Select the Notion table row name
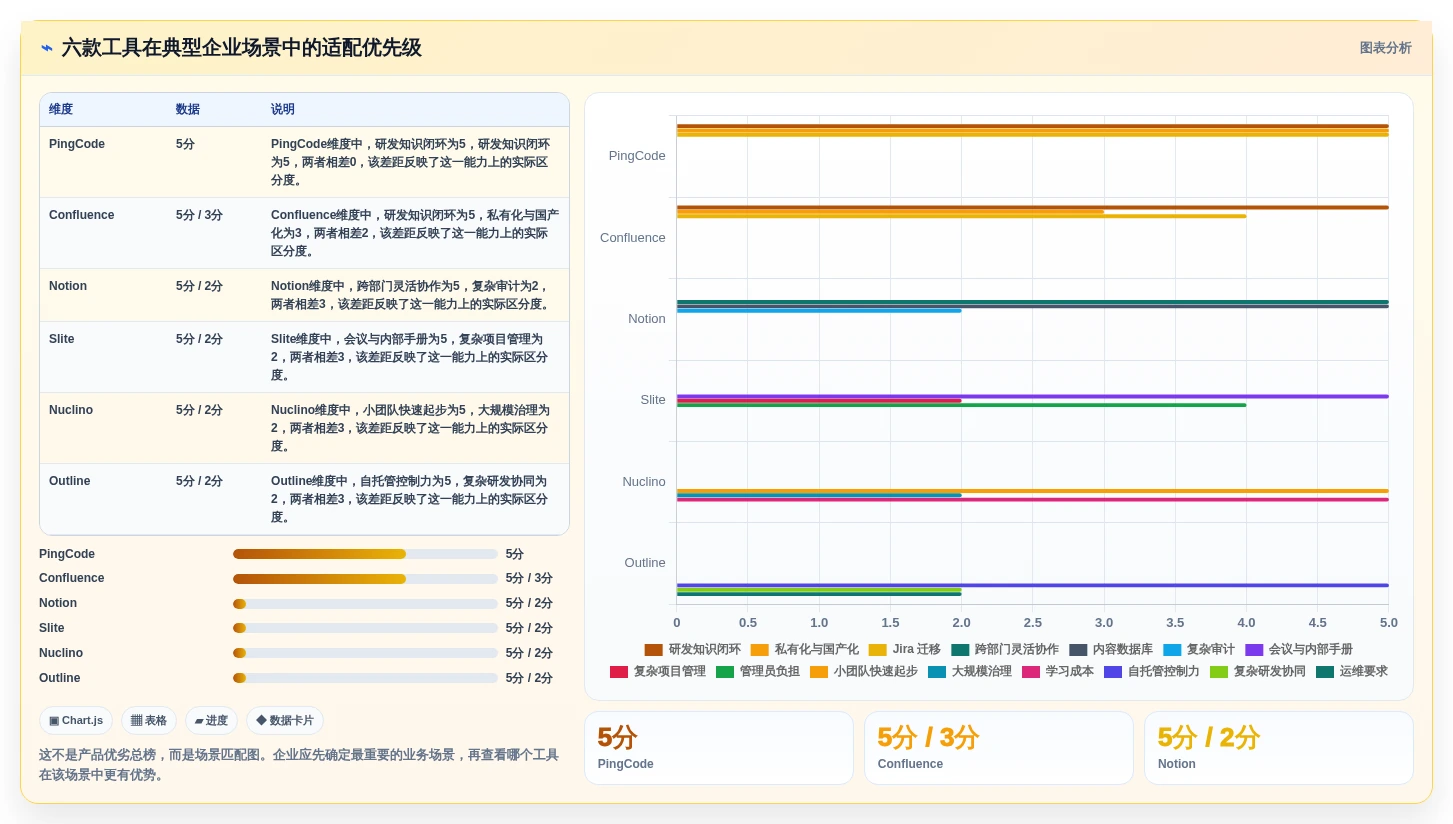This screenshot has width=1453, height=824. pos(68,286)
